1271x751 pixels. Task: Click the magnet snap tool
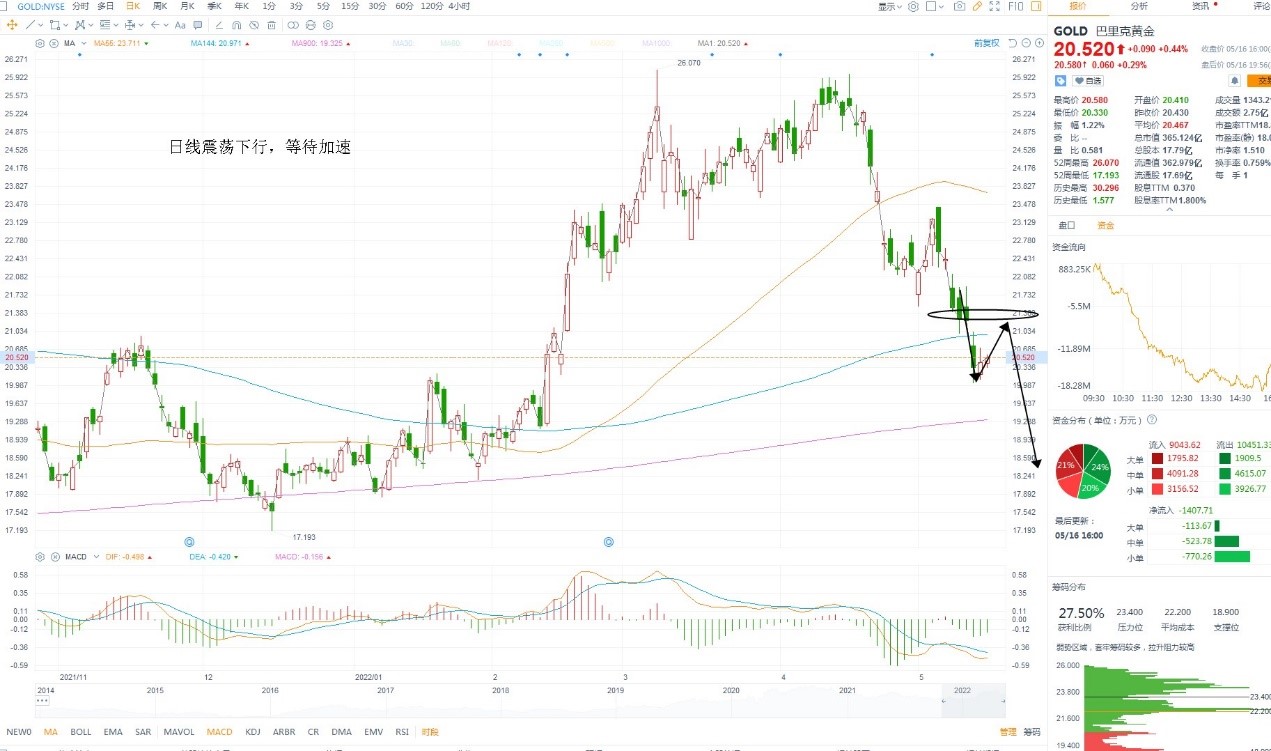pyautogui.click(x=236, y=25)
